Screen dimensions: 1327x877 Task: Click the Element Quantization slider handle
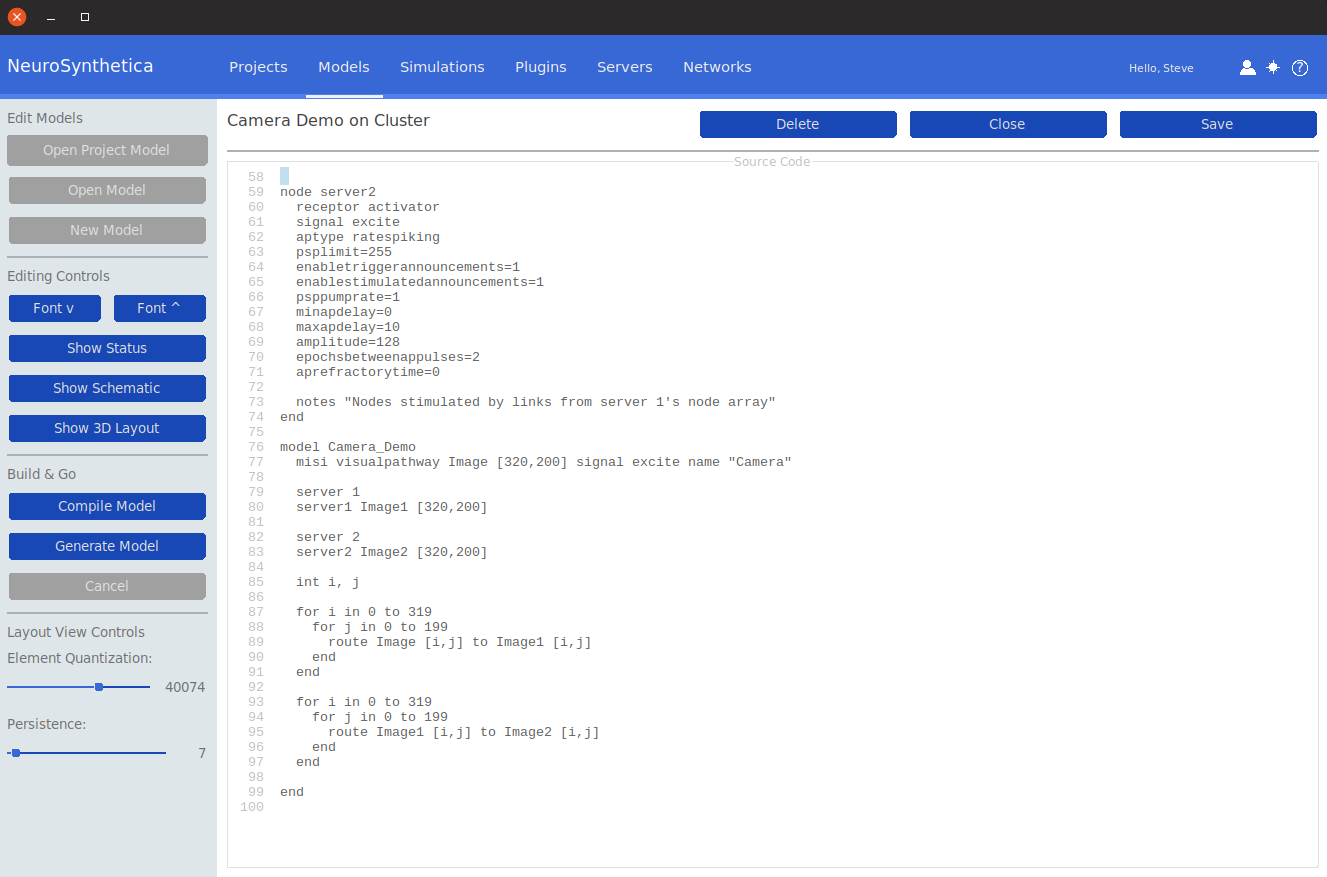tap(99, 687)
